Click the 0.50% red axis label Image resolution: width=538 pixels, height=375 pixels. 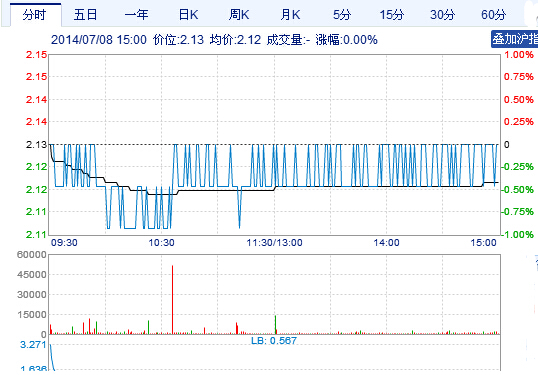point(519,100)
